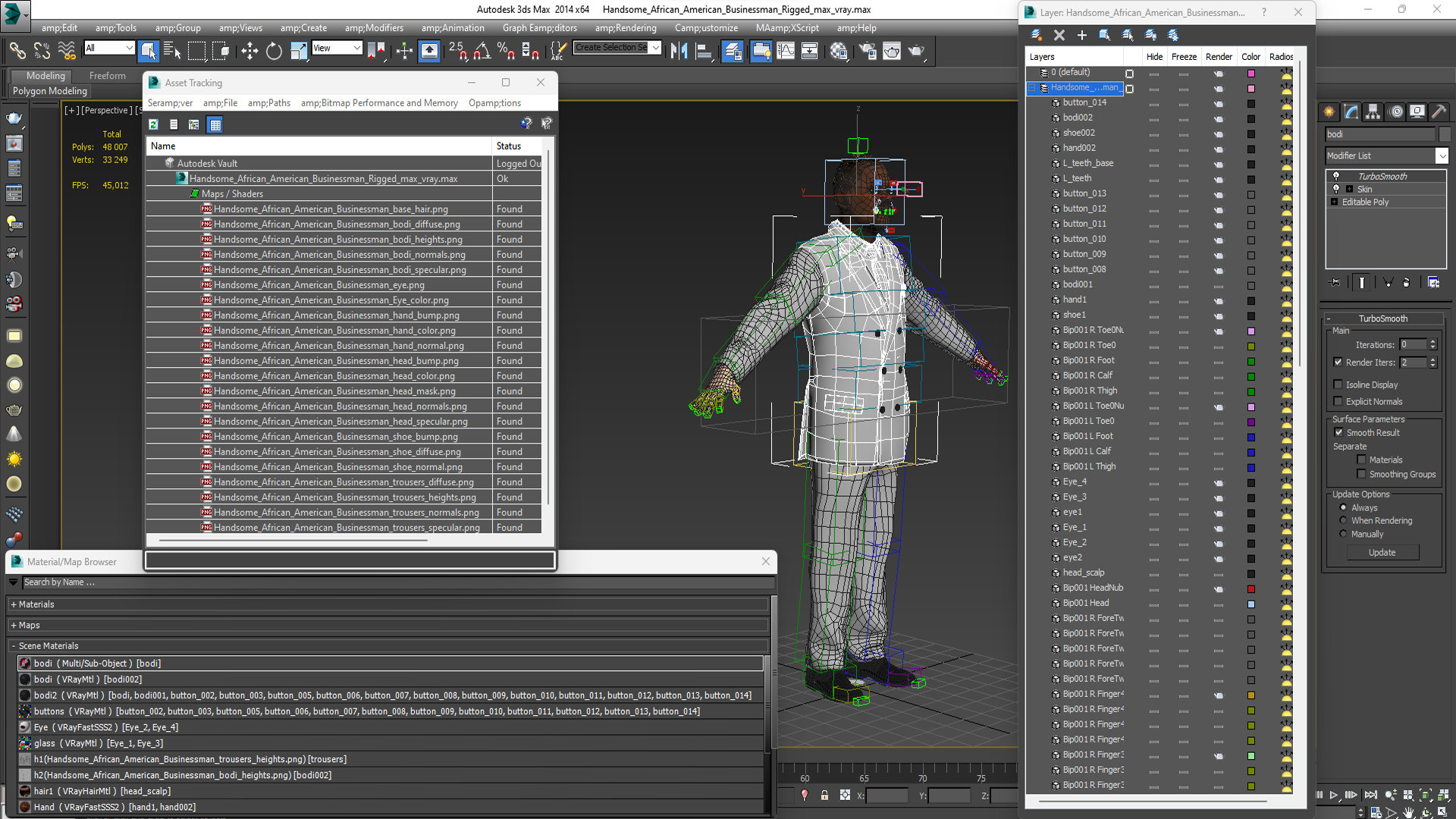Activate the Select and Scale tool

pos(299,51)
